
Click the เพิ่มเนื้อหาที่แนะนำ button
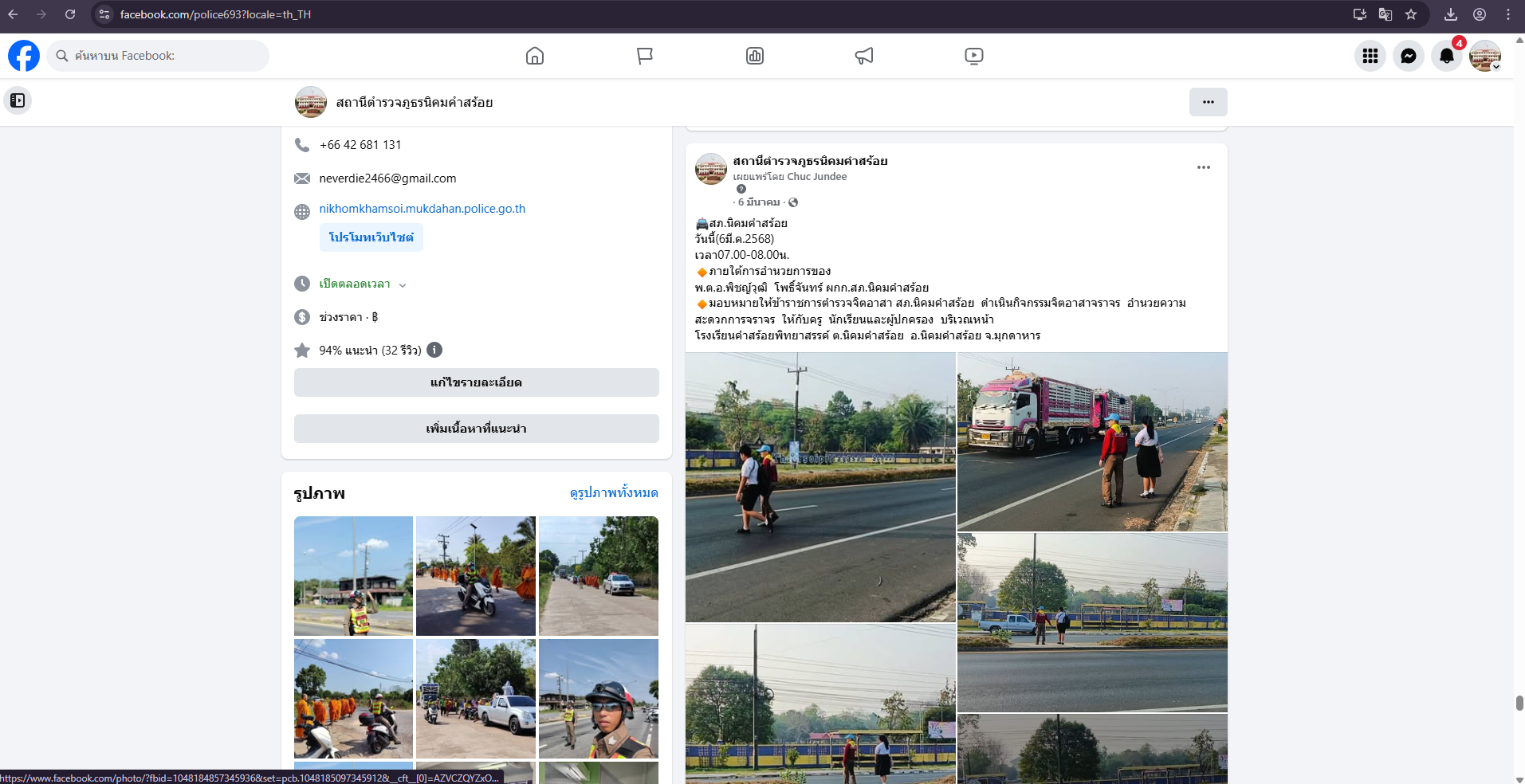(476, 429)
